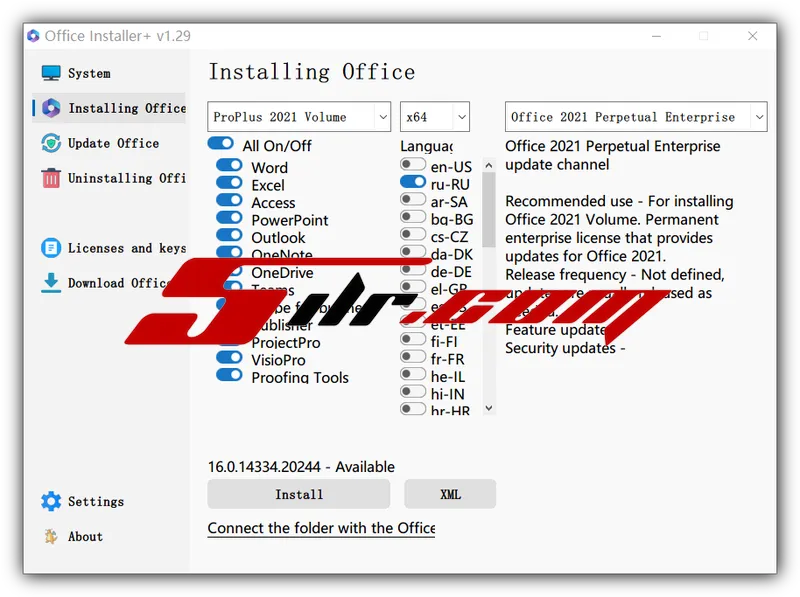This screenshot has width=800, height=597.
Task: Open the ProPlus 2021 Volume dropdown
Action: pyautogui.click(x=299, y=117)
